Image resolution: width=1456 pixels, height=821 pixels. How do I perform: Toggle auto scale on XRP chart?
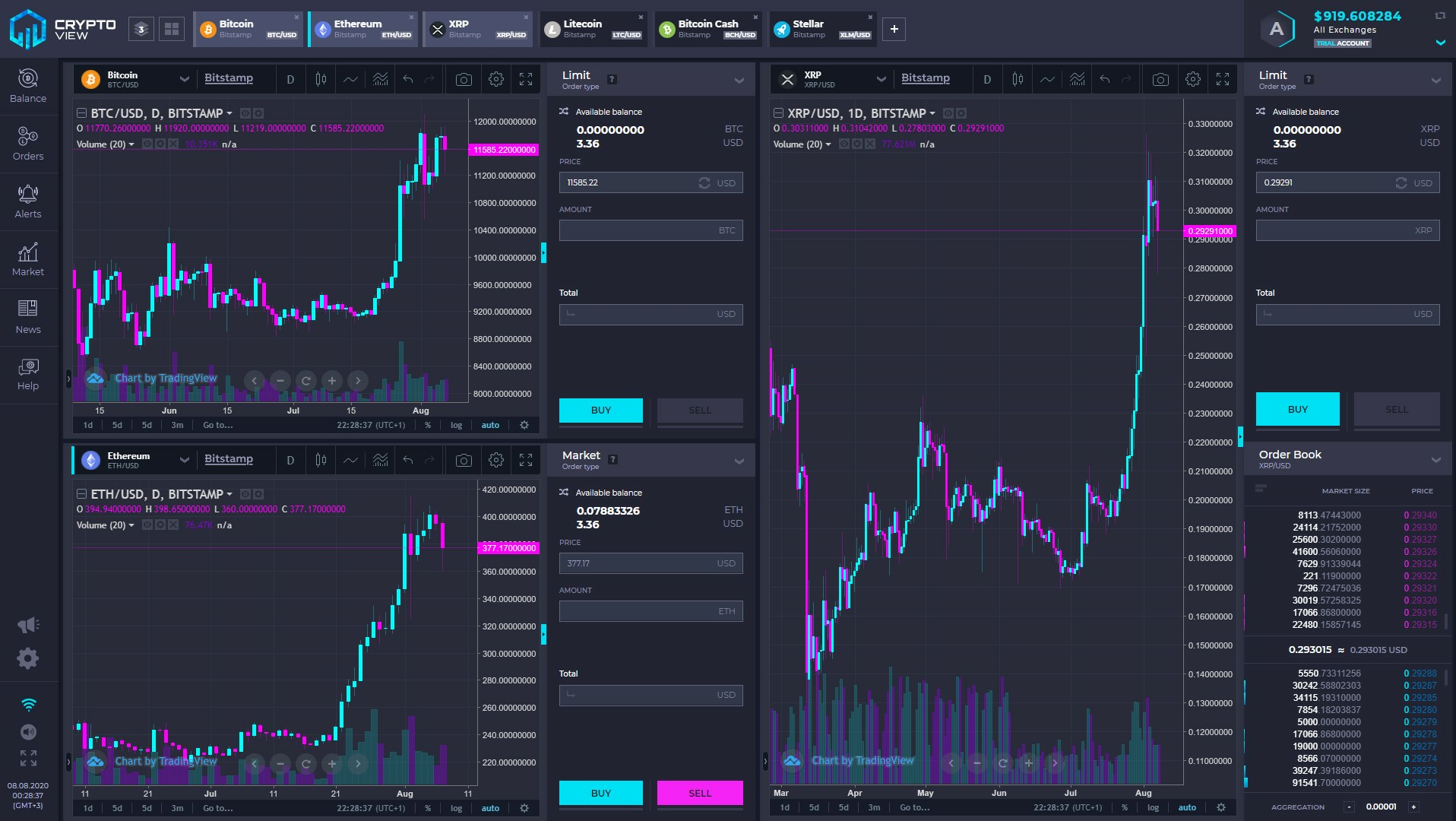click(1187, 807)
